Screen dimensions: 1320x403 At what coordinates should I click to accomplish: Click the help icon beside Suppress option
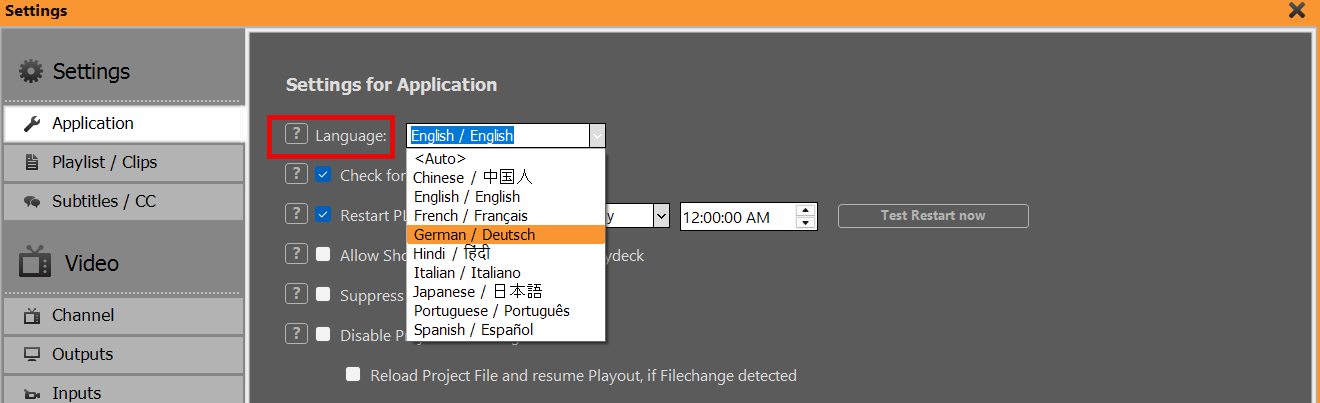click(x=296, y=294)
